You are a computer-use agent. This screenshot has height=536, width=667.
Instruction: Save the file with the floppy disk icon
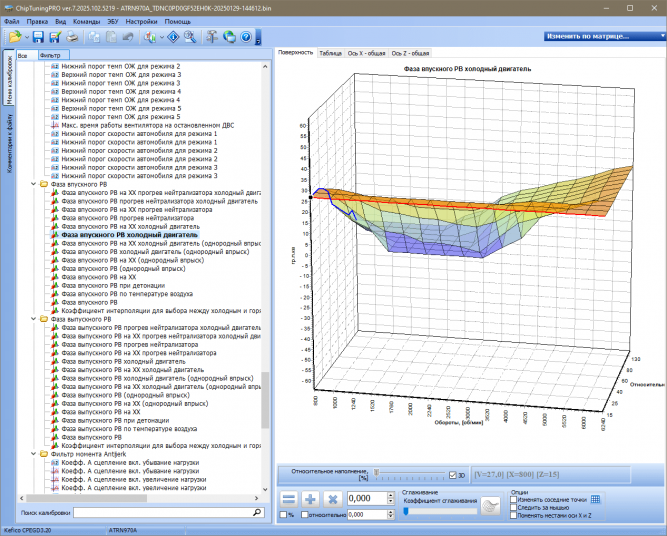(38, 37)
